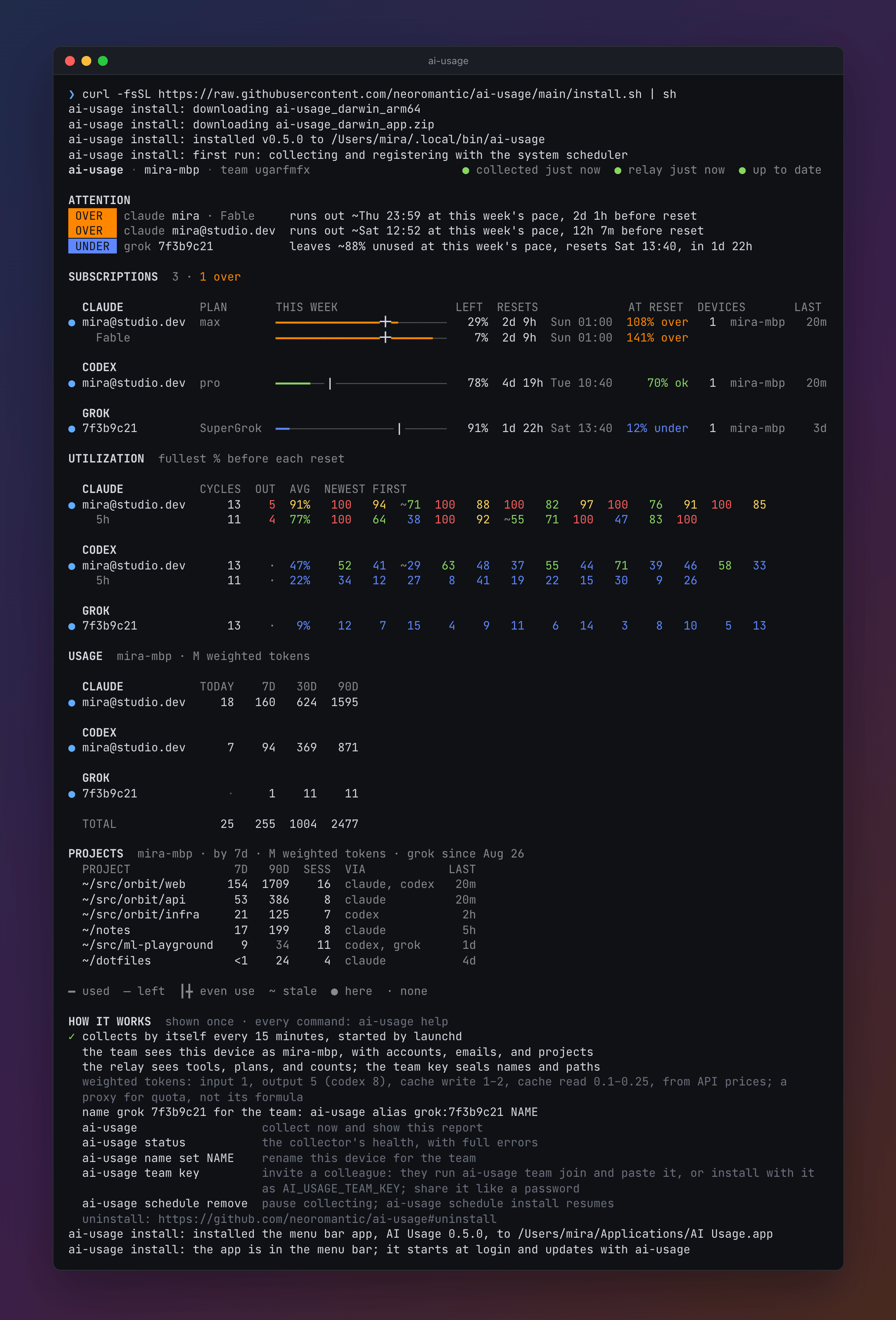
Task: Click the OVER badge for claude mira · Fable
Action: (93, 216)
